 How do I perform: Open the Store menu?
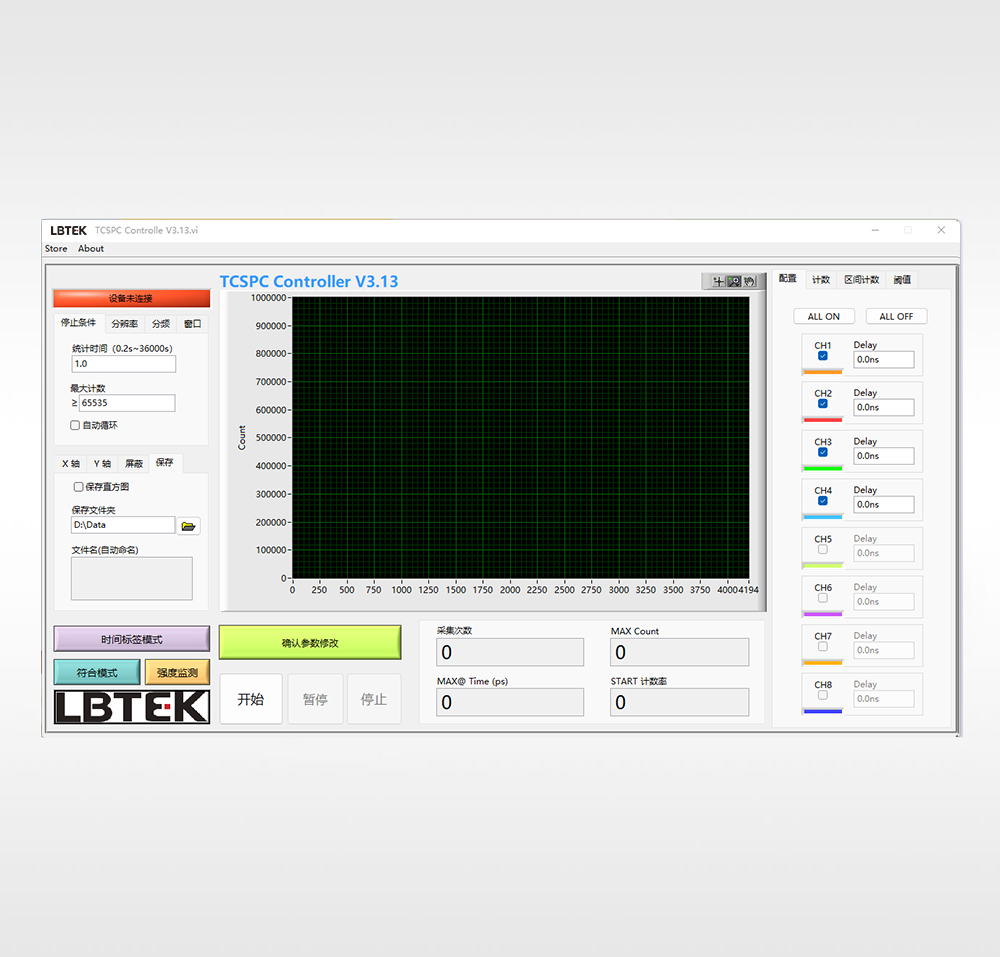[x=56, y=249]
